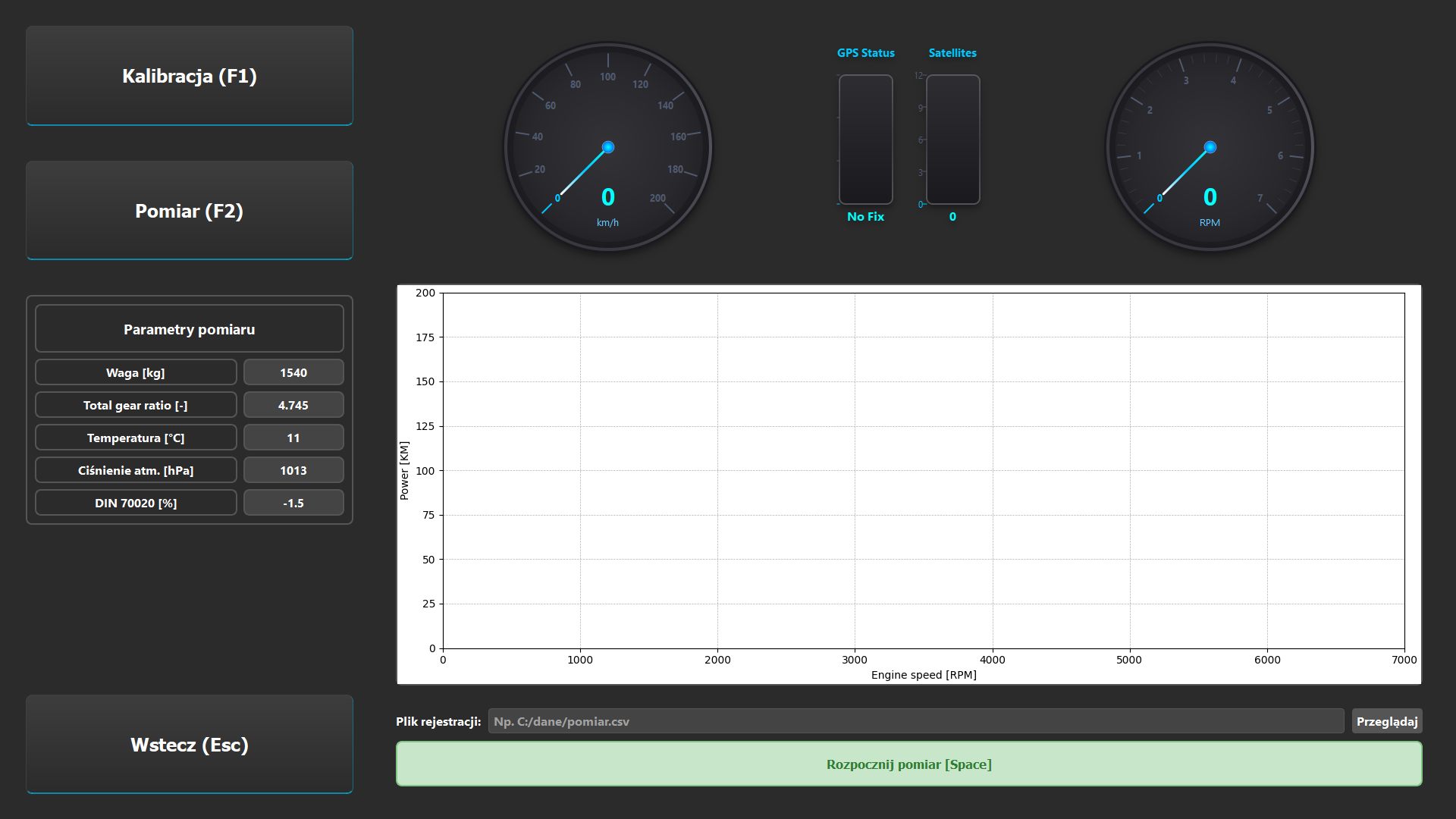
Task: Start measurement with Rozpocznij pomiar button
Action: (908, 764)
